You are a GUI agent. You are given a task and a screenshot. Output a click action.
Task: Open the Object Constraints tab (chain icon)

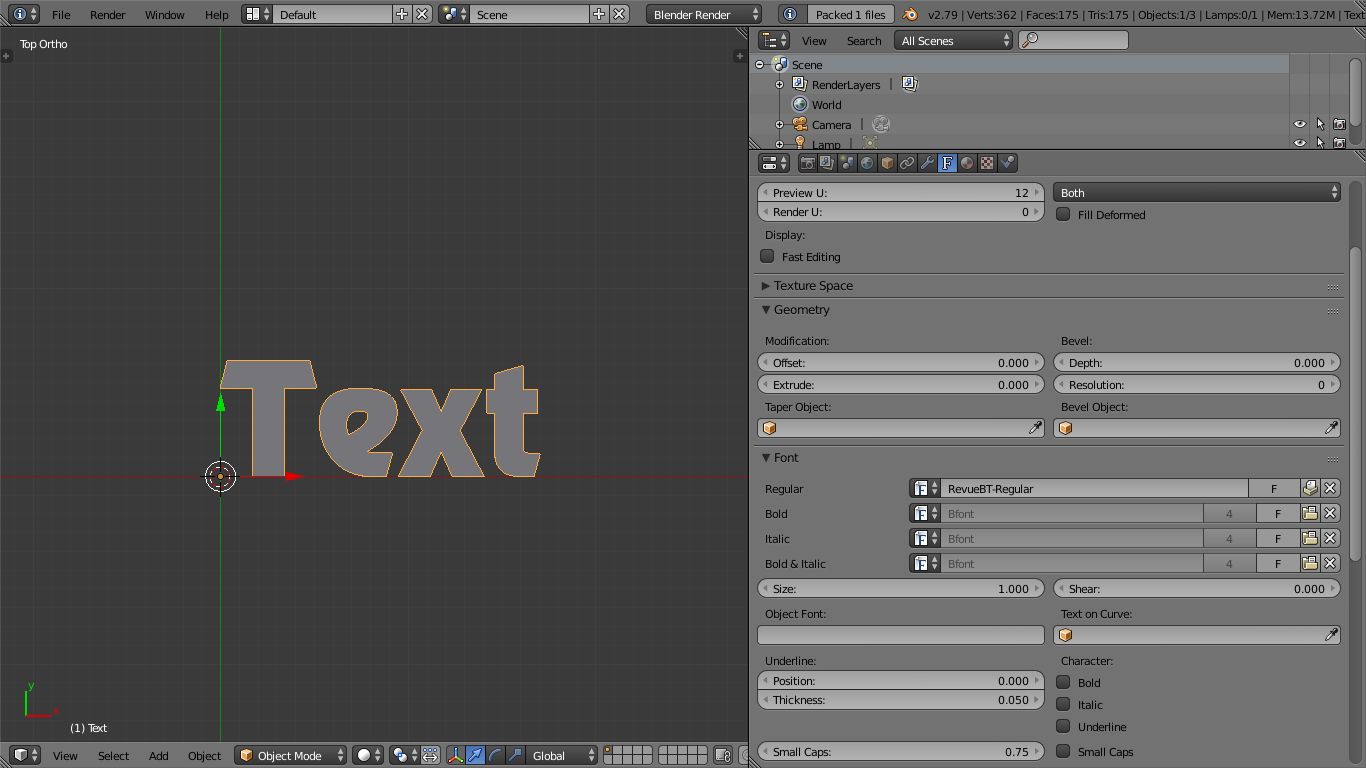908,163
